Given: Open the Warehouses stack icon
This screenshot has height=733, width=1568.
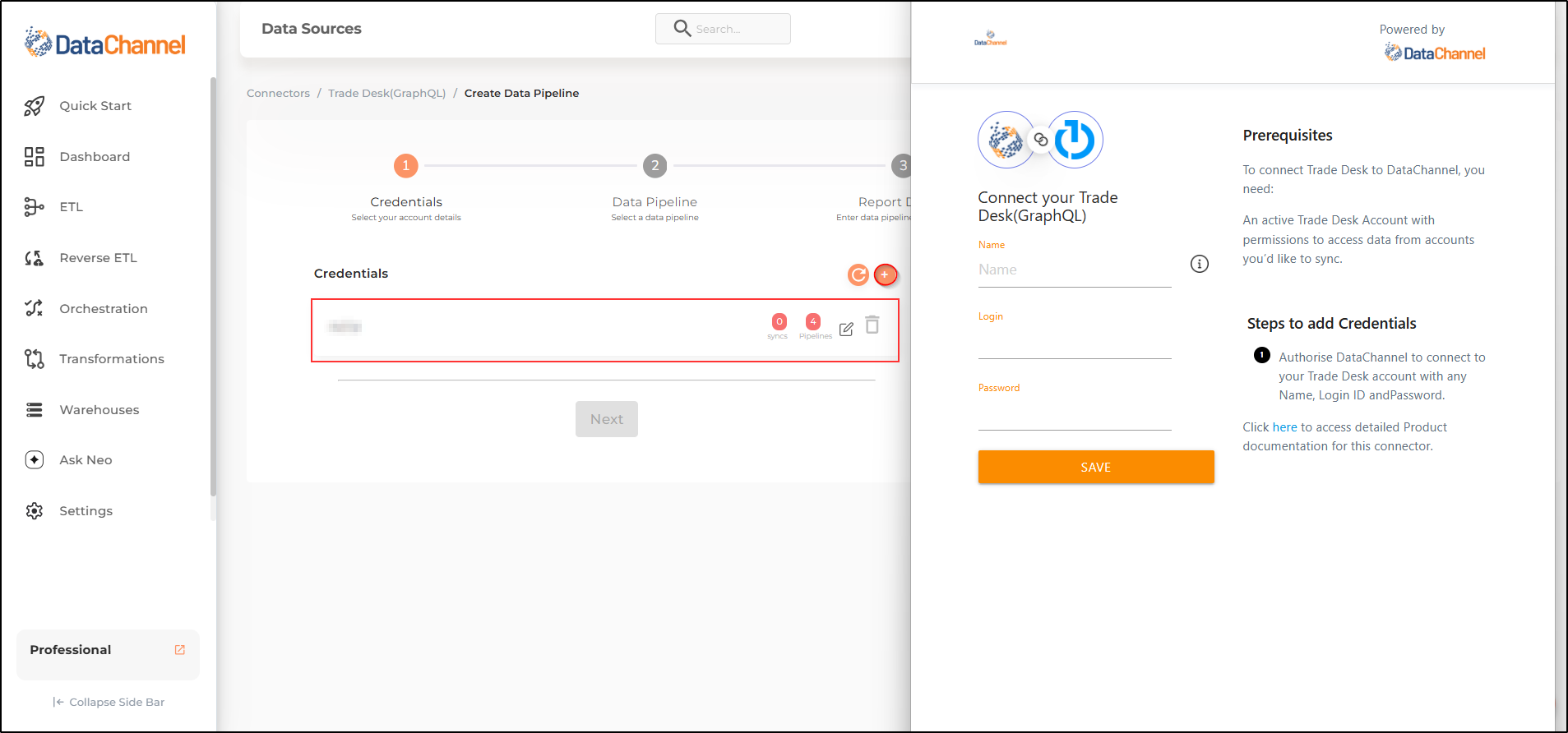Looking at the screenshot, I should click(34, 410).
